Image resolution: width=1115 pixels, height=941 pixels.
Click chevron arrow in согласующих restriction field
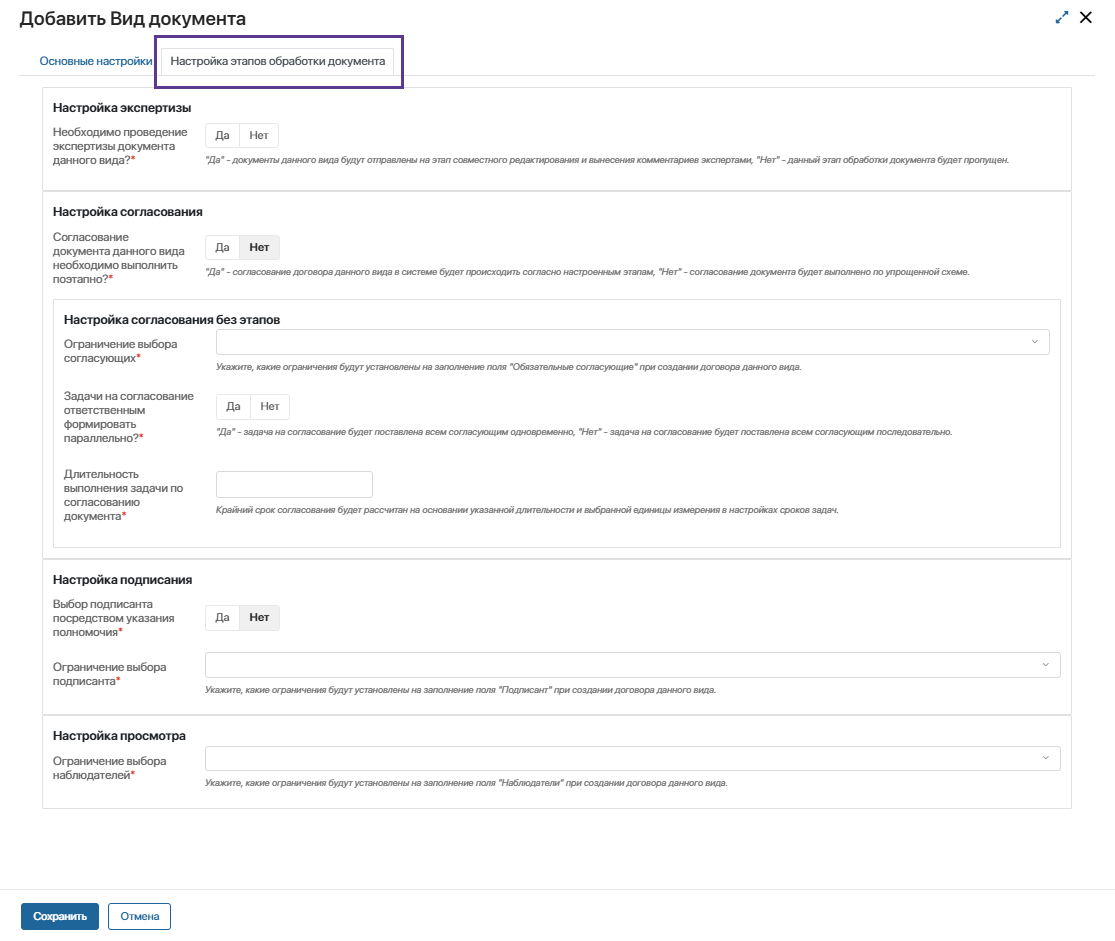(1035, 342)
